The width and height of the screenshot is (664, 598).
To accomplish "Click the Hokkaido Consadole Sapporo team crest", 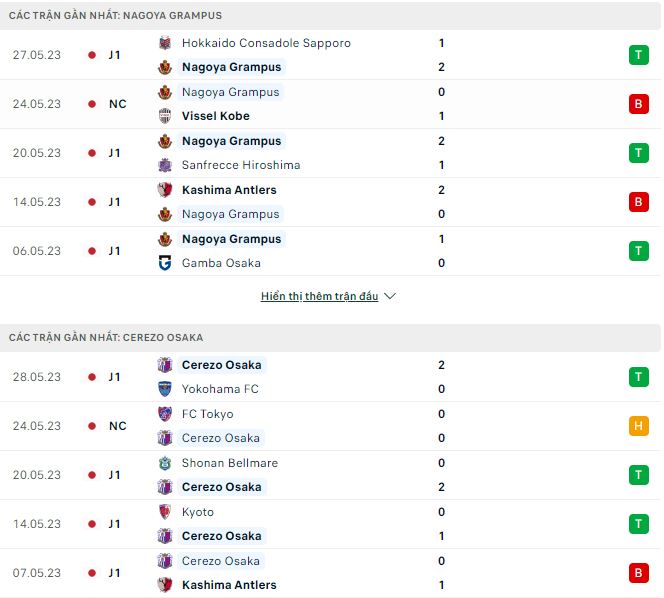I will click(165, 43).
